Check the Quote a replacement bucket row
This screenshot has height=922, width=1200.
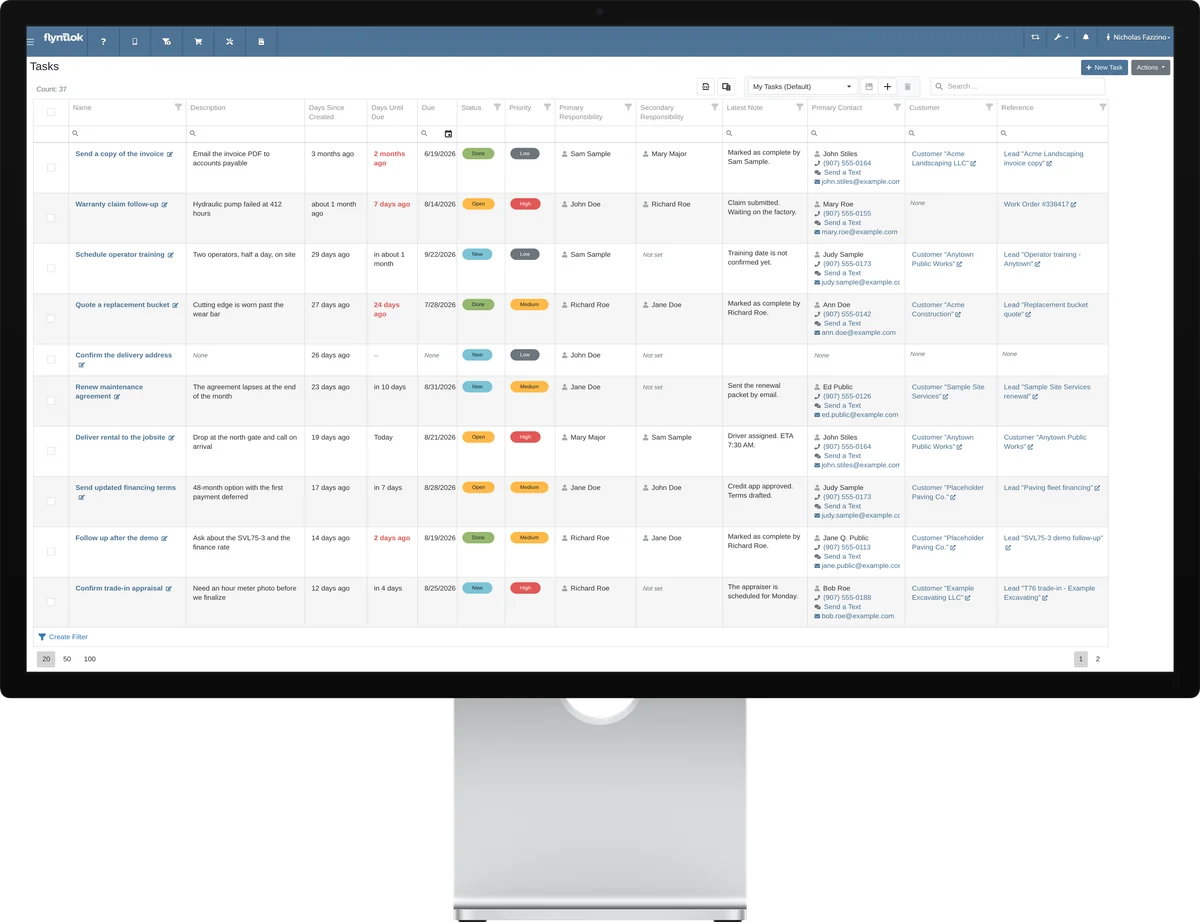coord(51,318)
